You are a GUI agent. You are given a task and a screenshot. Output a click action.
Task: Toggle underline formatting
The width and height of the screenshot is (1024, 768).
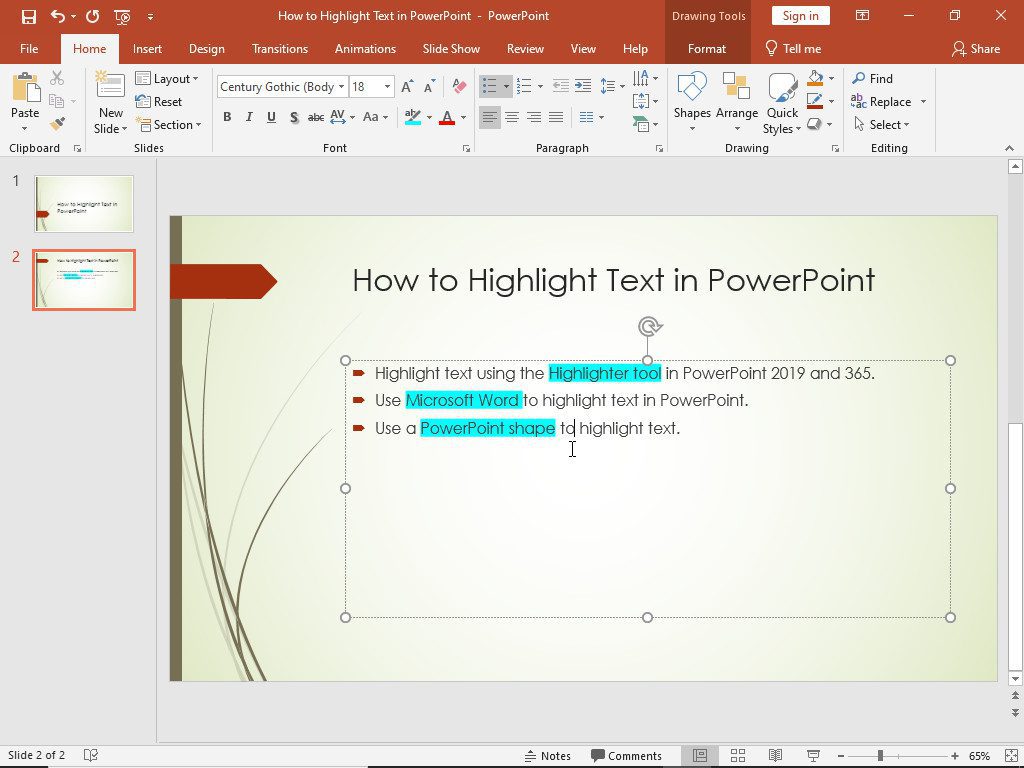270,117
